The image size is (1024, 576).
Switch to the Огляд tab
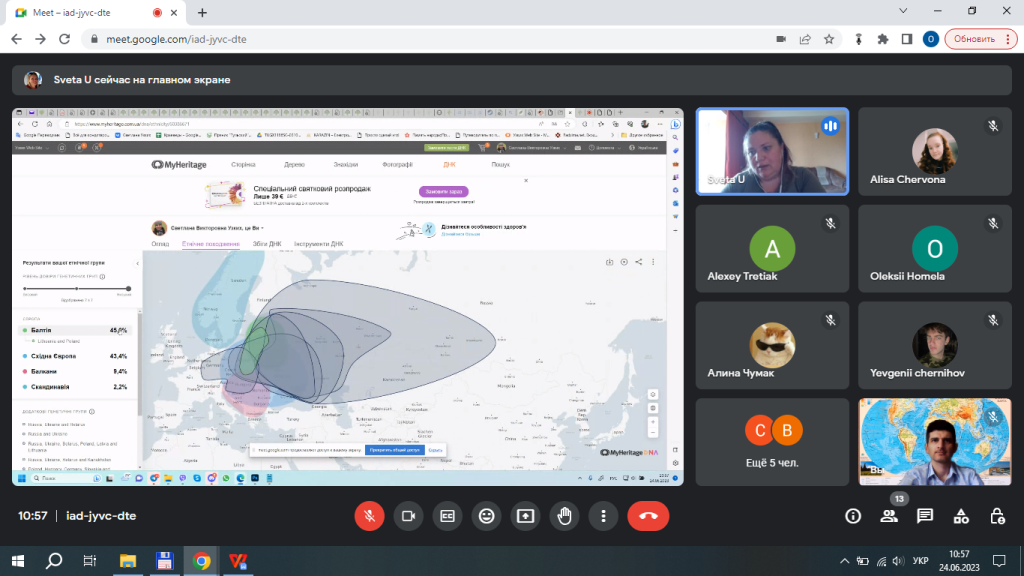(160, 244)
